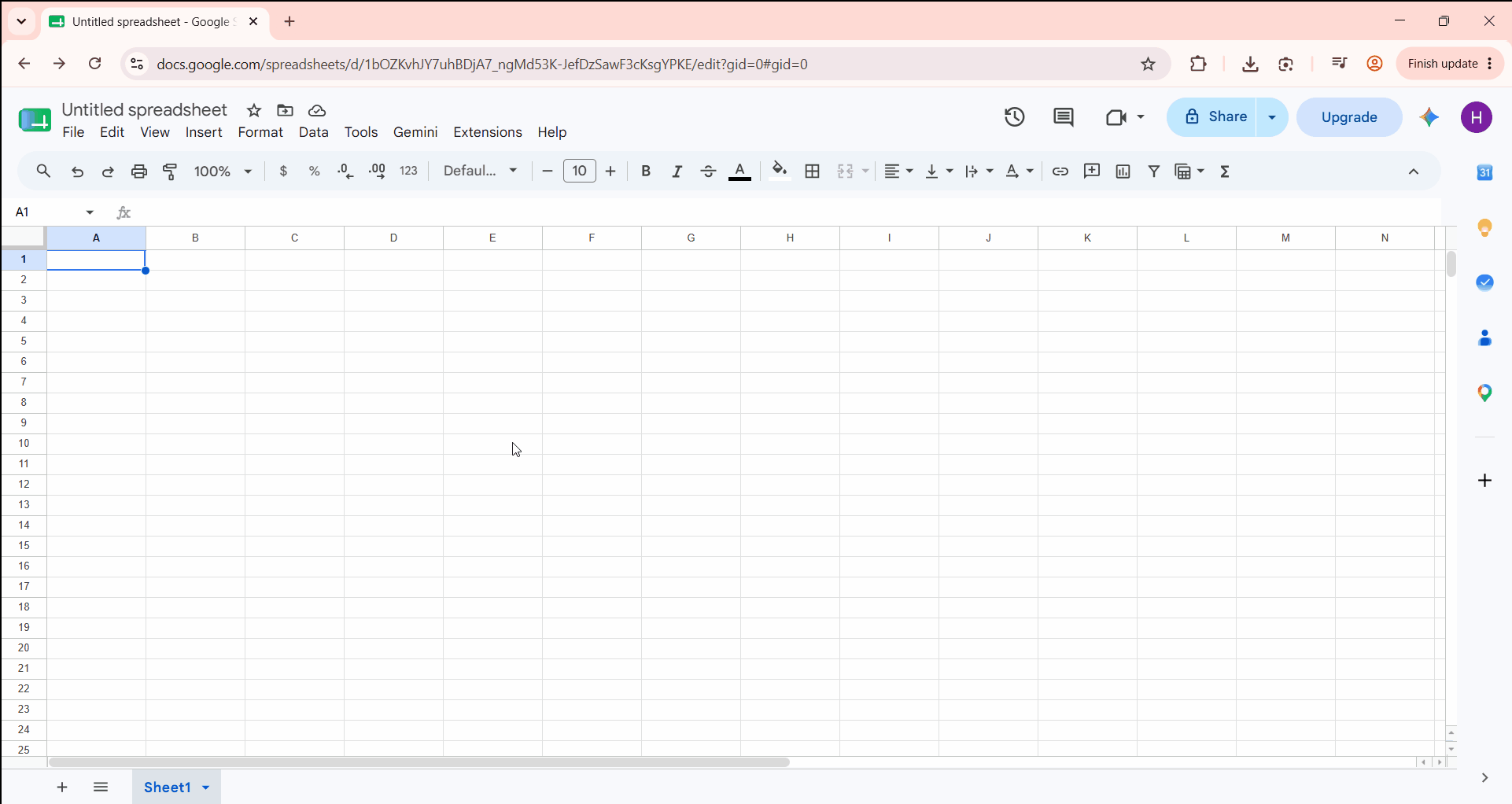Open version history
This screenshot has width=1512, height=804.
tap(1015, 117)
